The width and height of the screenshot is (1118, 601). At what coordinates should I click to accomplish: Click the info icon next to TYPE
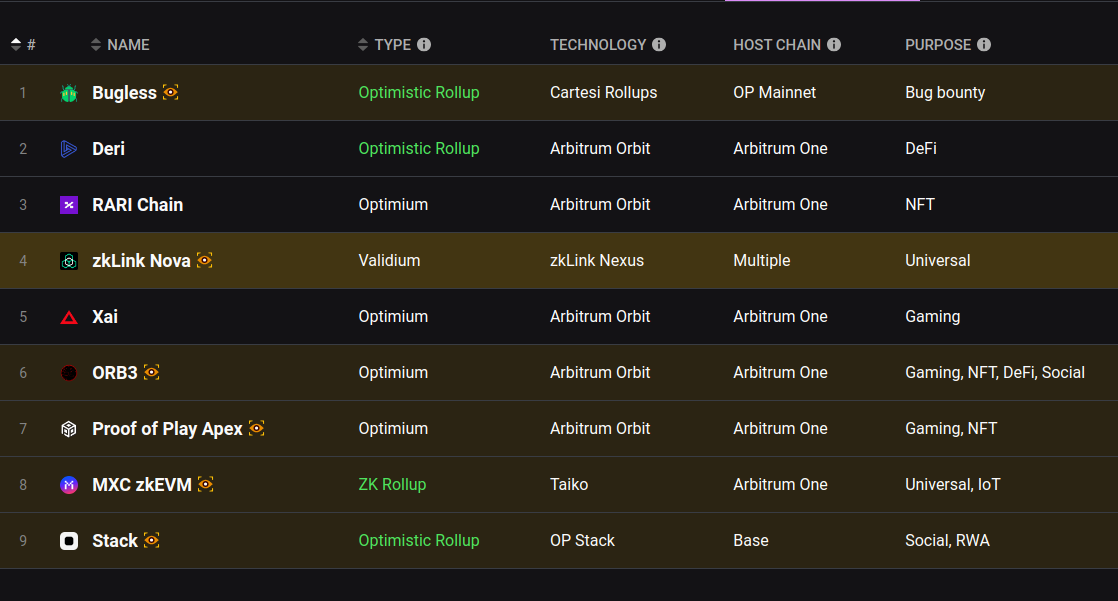point(424,45)
